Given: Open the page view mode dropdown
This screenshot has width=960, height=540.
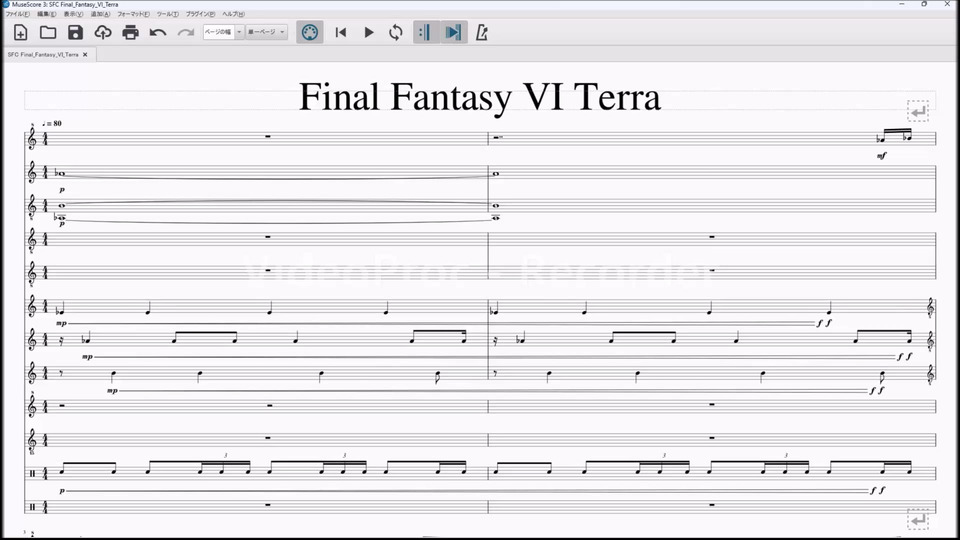Looking at the screenshot, I should [x=266, y=32].
